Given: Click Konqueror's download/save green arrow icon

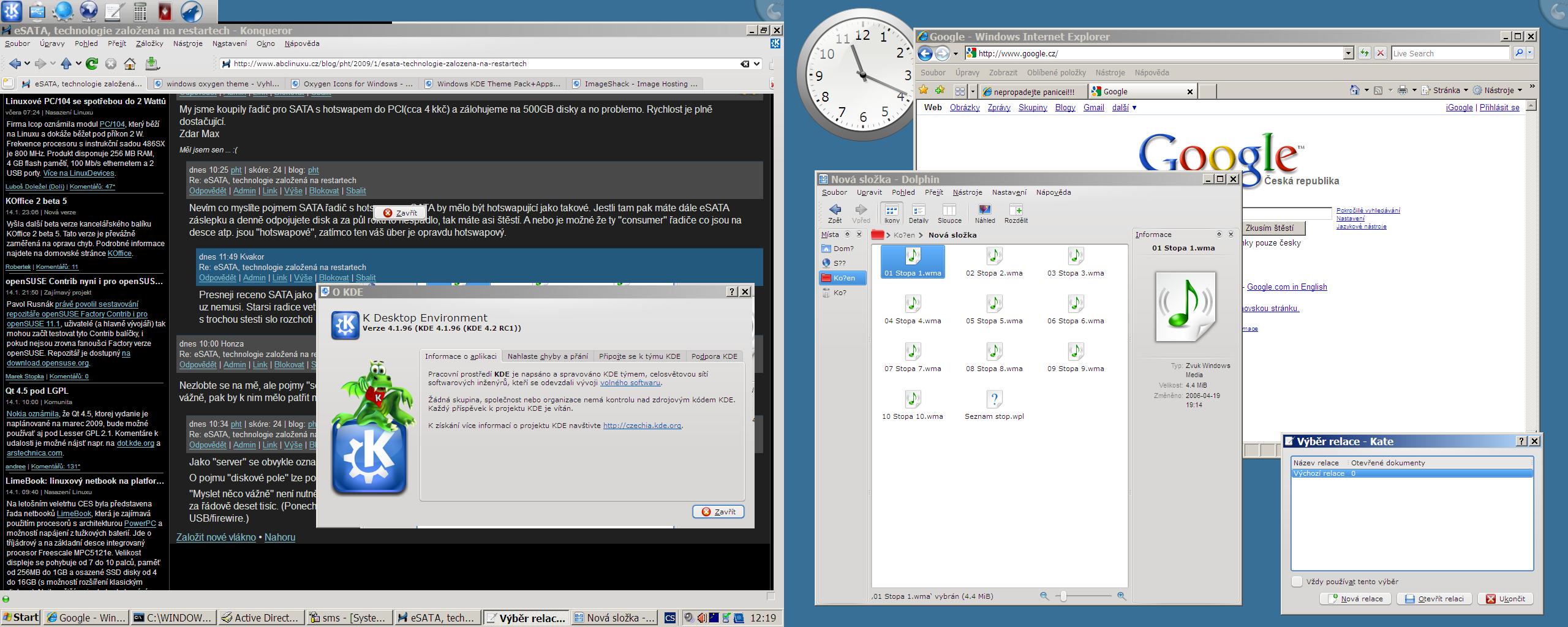Looking at the screenshot, I should 153,63.
